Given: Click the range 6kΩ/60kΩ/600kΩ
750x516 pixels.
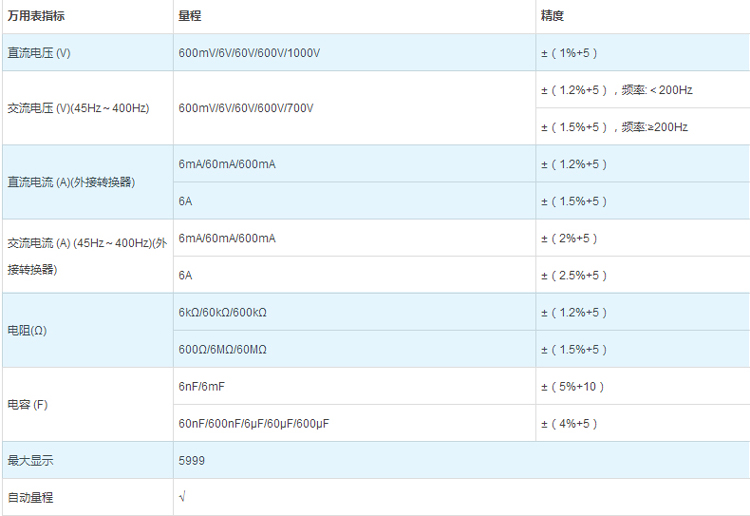Looking at the screenshot, I should (222, 312).
